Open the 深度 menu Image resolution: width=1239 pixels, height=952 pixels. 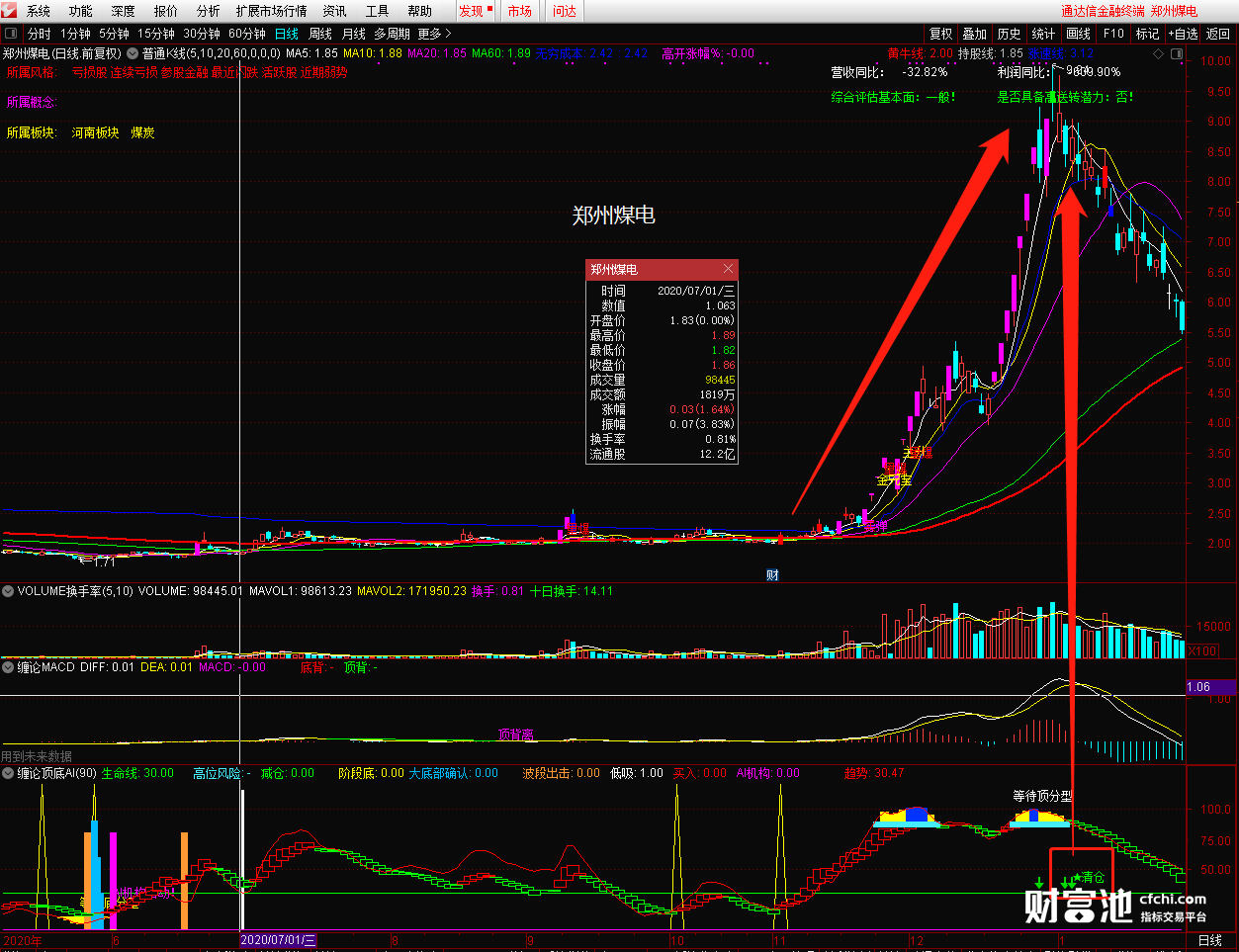[x=124, y=11]
